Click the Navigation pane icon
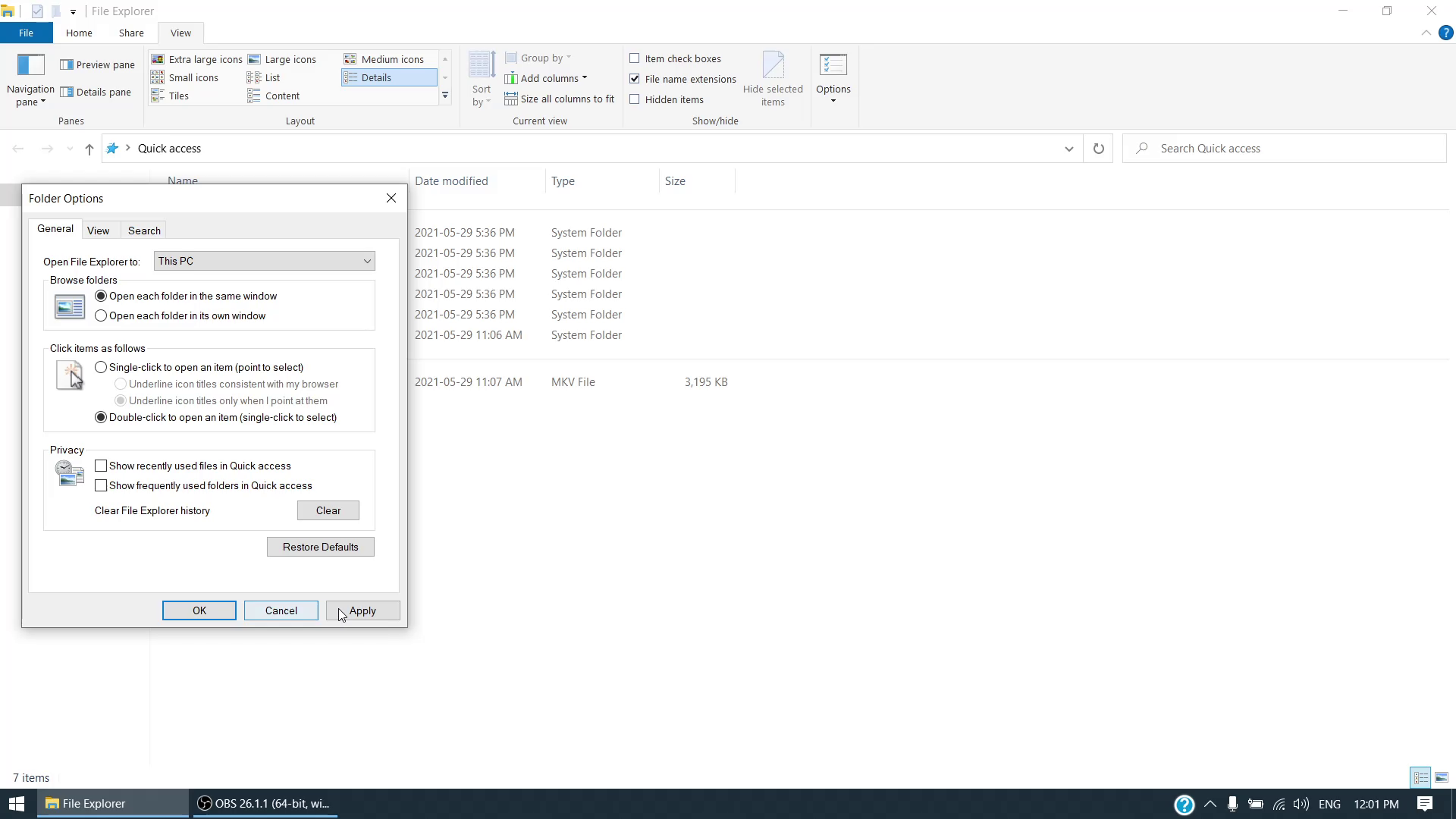This screenshot has width=1456, height=819. pyautogui.click(x=30, y=66)
